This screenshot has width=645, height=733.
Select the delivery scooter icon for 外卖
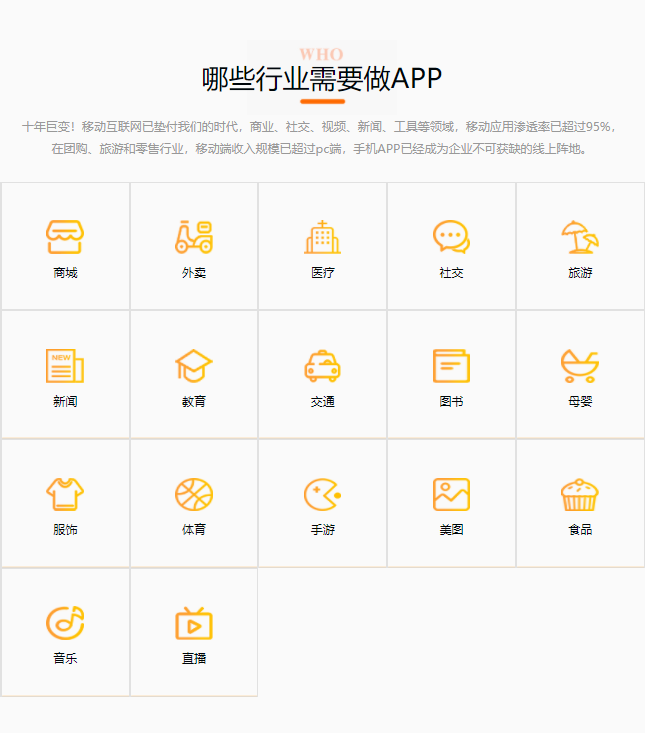click(194, 237)
